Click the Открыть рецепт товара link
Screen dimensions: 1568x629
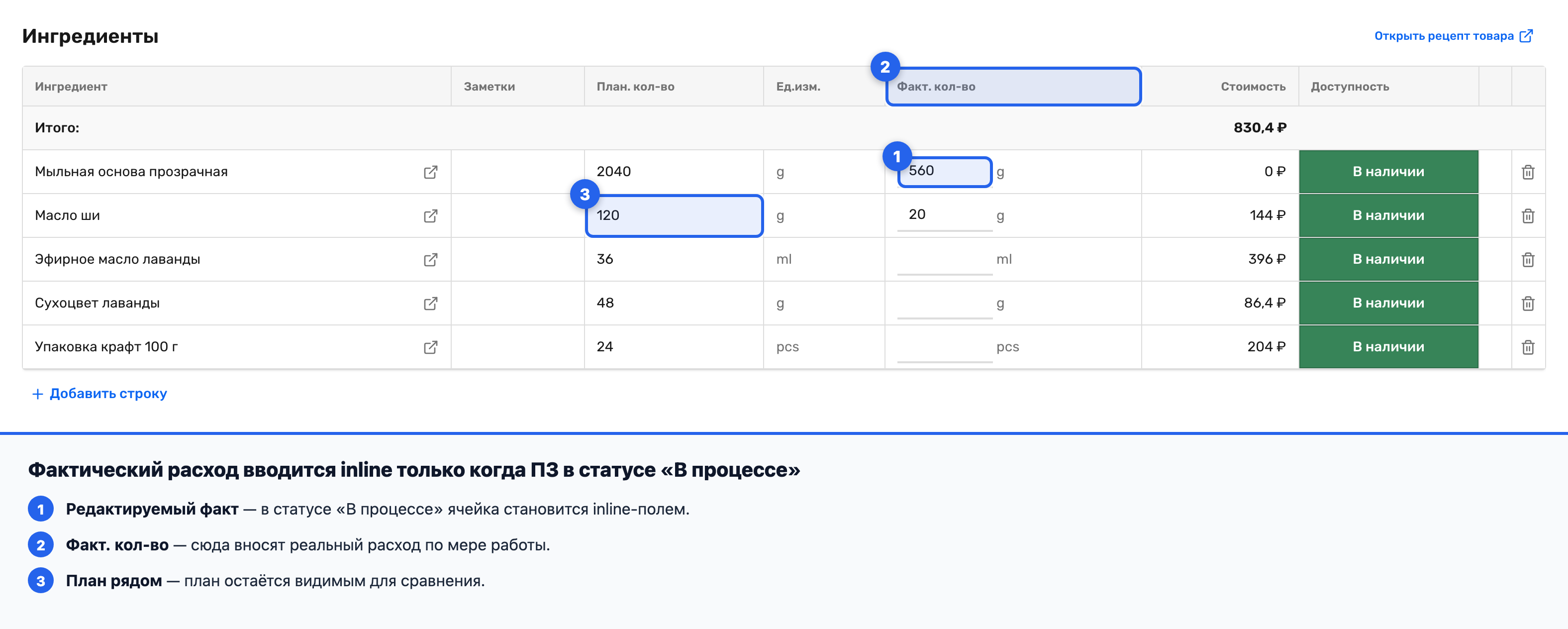(1453, 36)
